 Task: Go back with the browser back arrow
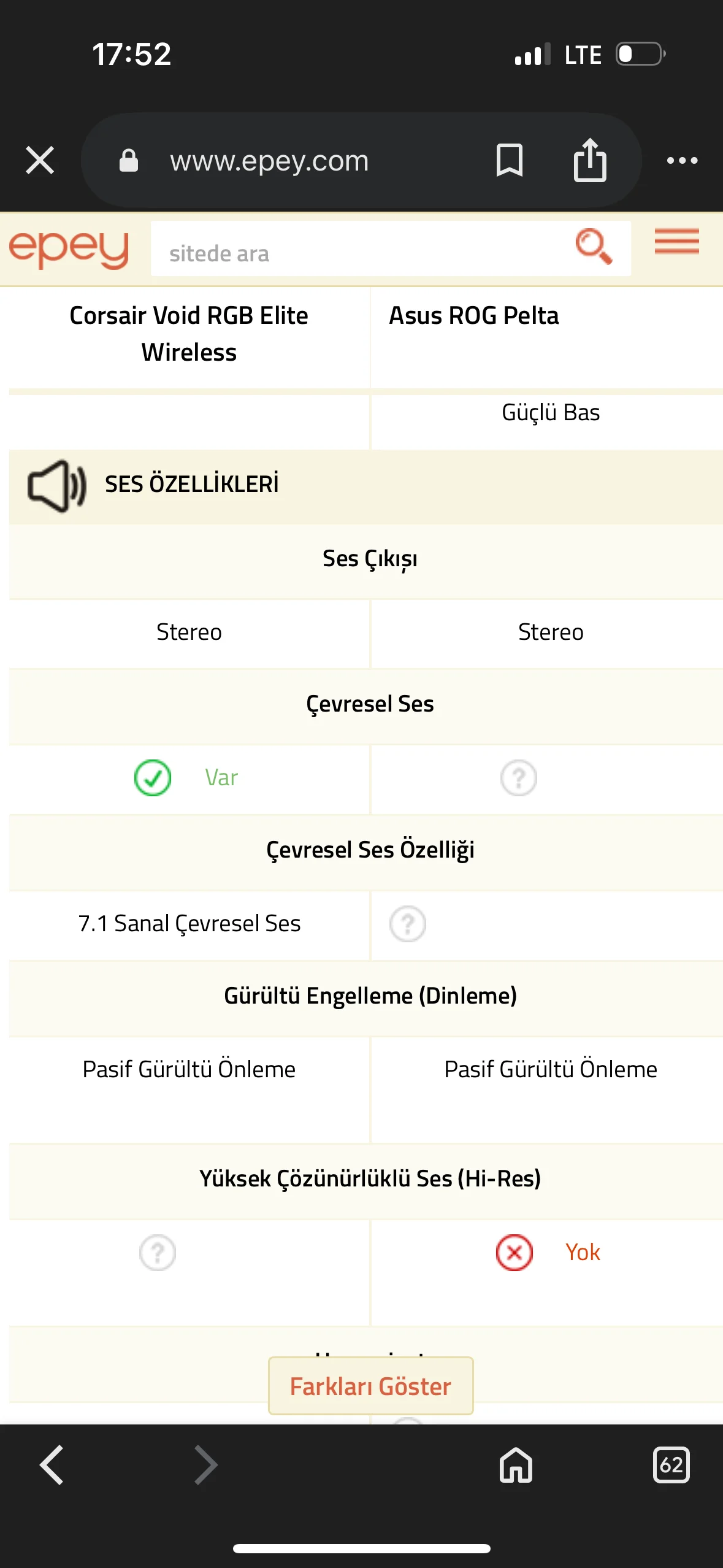[52, 1465]
